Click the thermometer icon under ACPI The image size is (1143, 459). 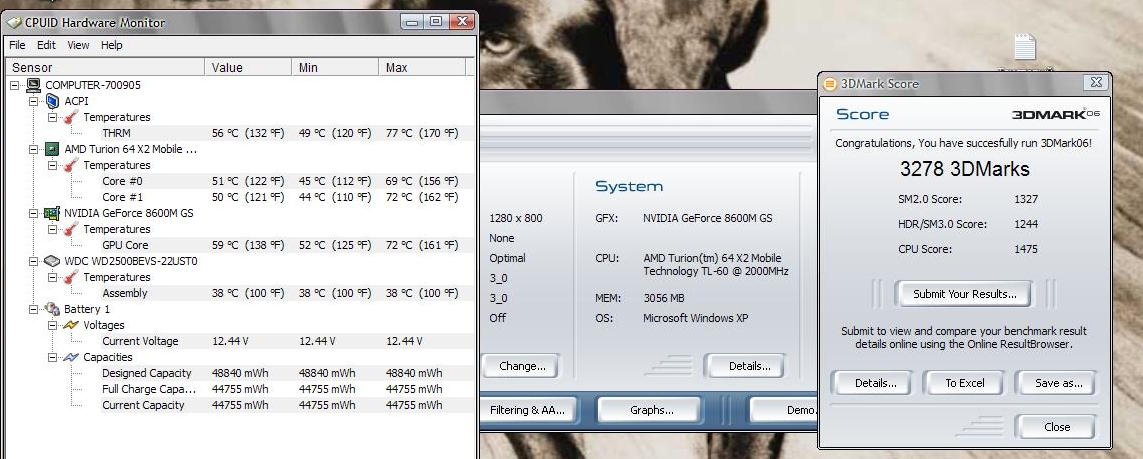71,117
